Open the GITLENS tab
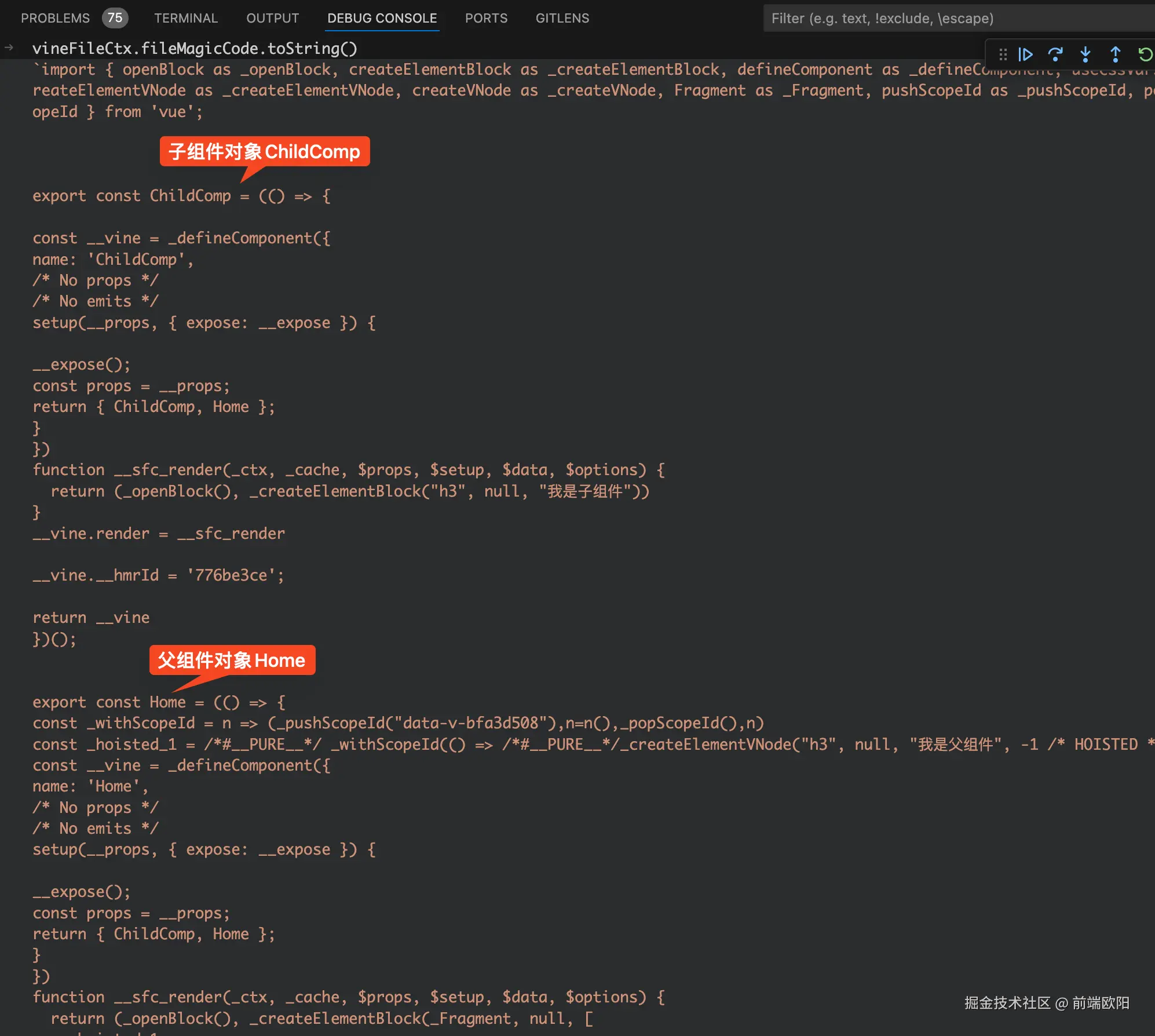1155x1036 pixels. 562,18
